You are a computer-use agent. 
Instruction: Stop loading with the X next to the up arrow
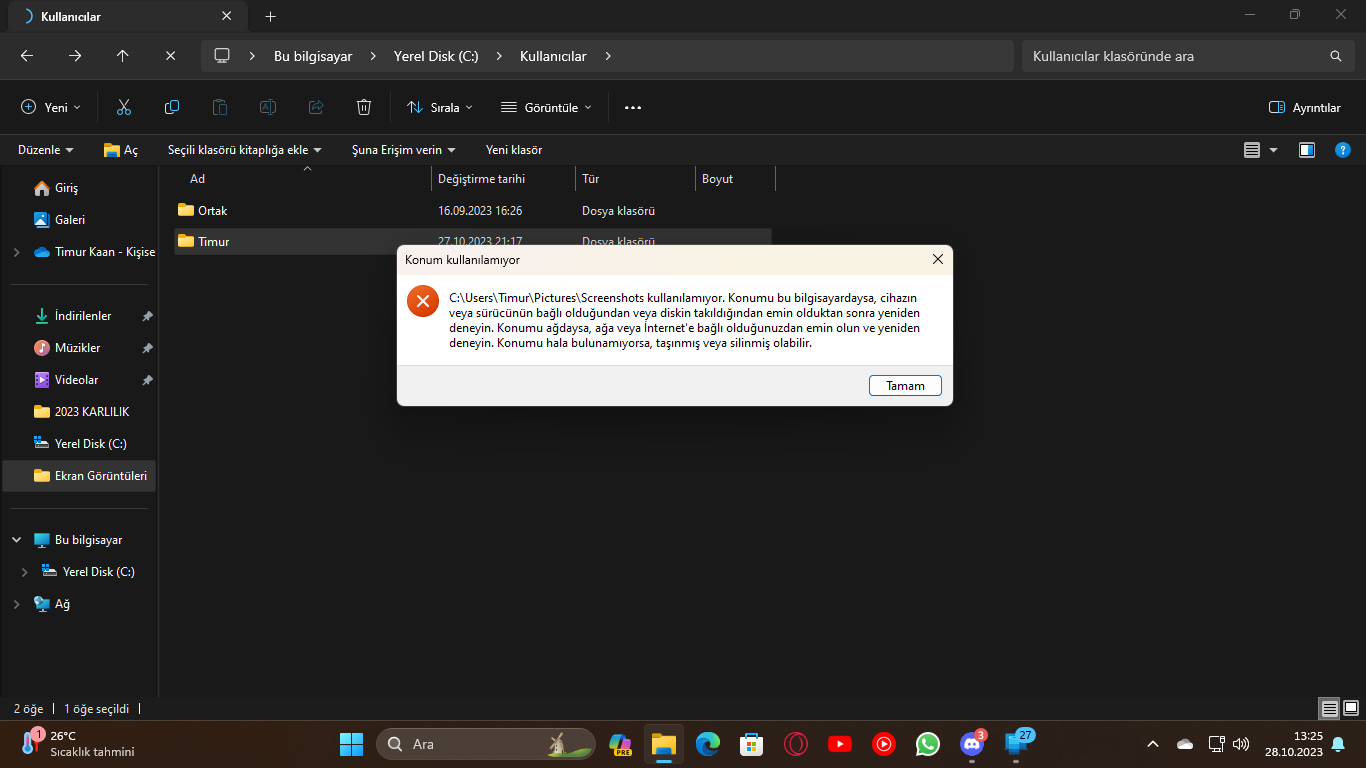click(171, 56)
